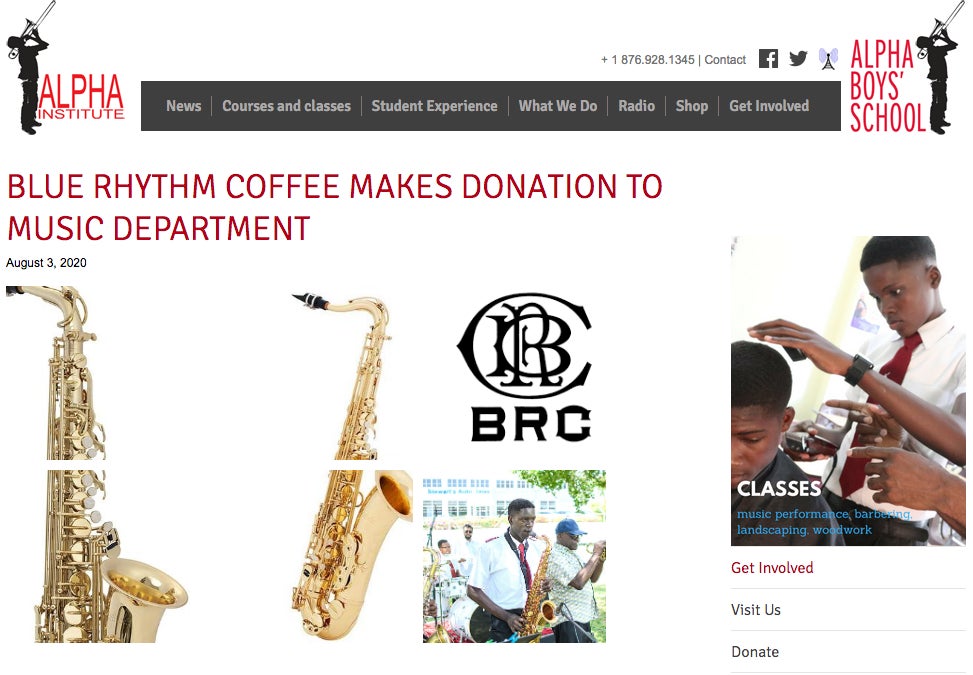Open the Visit Us sidebar link

coord(756,610)
